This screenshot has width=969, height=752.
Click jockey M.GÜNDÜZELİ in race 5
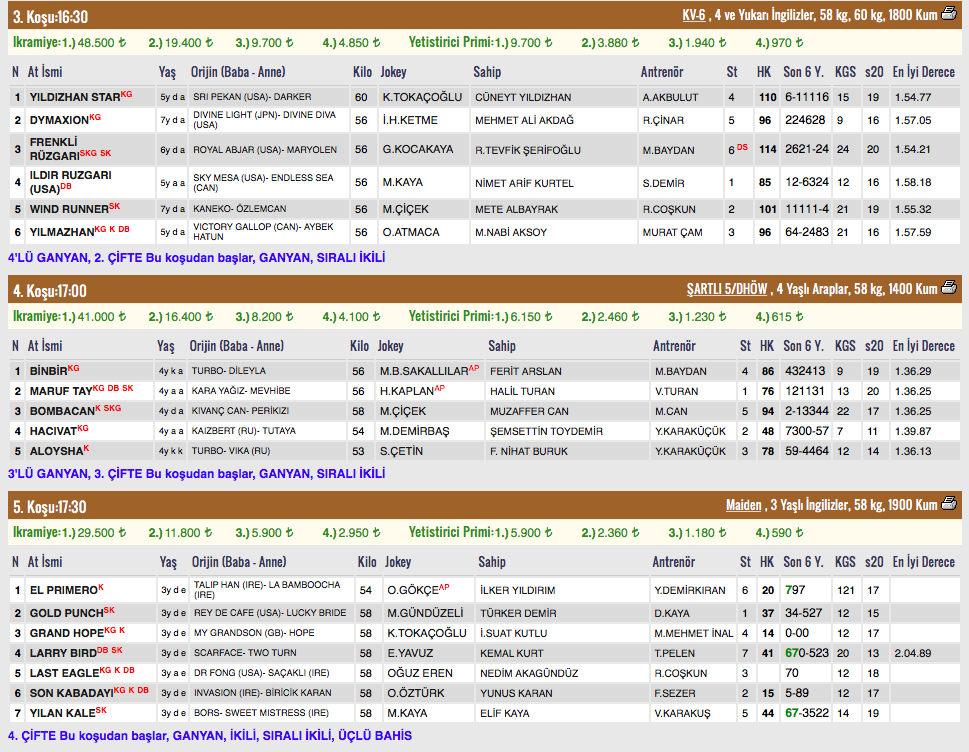(x=425, y=613)
